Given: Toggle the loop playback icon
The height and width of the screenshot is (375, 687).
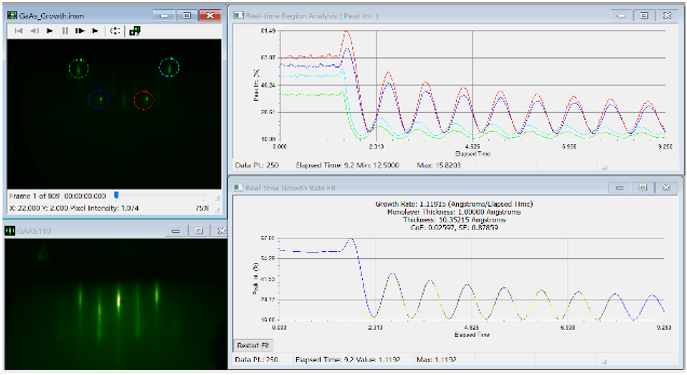Looking at the screenshot, I should point(115,31).
